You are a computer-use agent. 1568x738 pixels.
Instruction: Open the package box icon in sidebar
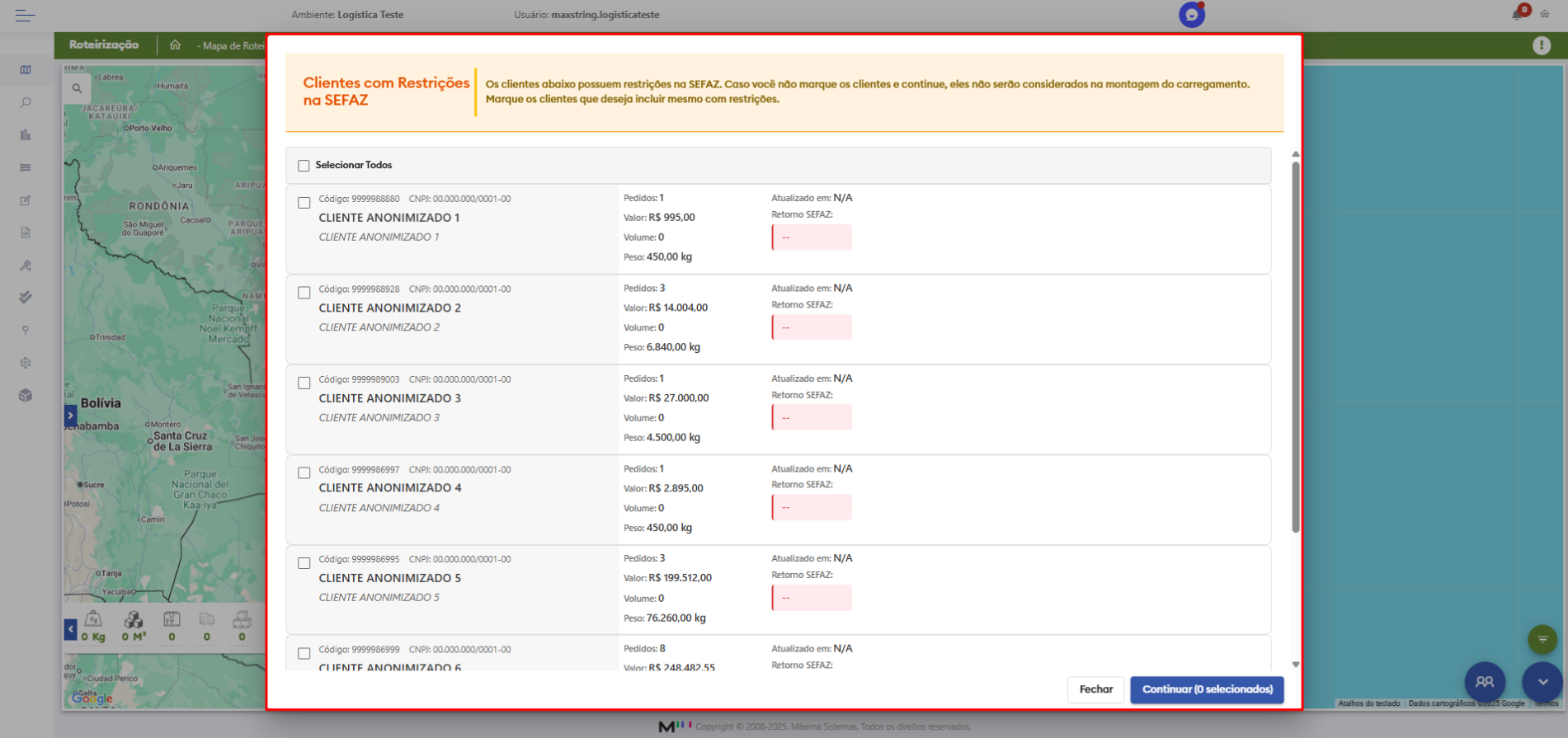(26, 396)
